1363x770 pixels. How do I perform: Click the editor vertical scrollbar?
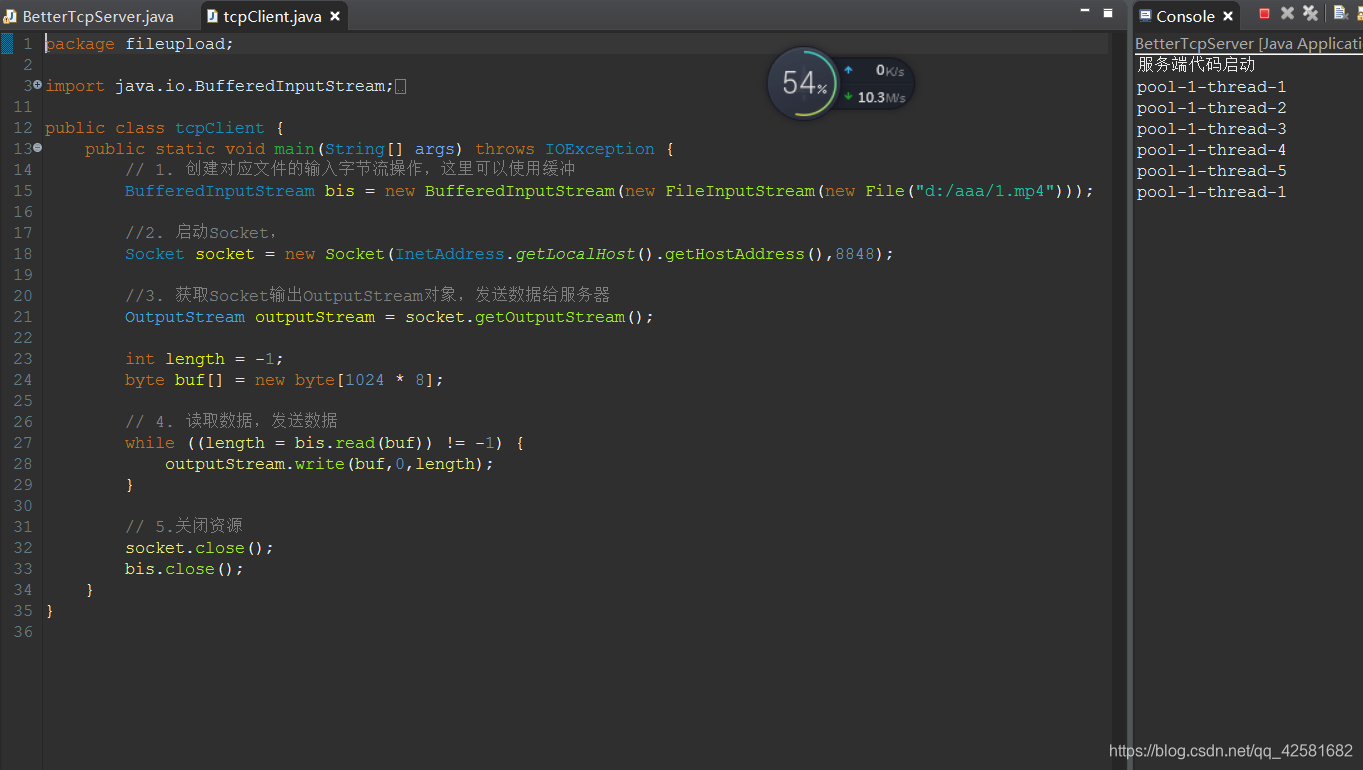tap(1121, 400)
